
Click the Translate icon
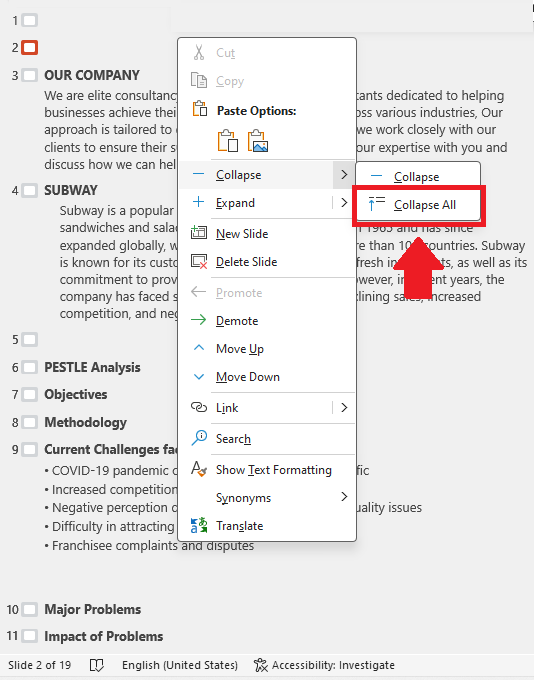[199, 525]
